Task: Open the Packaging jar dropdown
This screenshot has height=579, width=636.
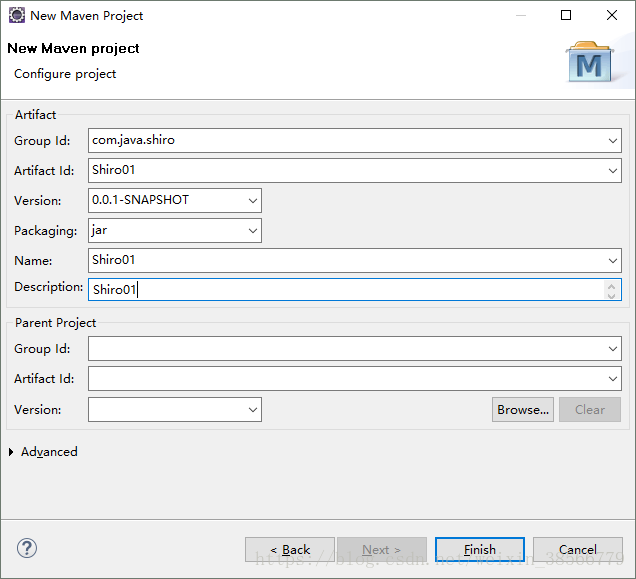Action: [x=253, y=230]
